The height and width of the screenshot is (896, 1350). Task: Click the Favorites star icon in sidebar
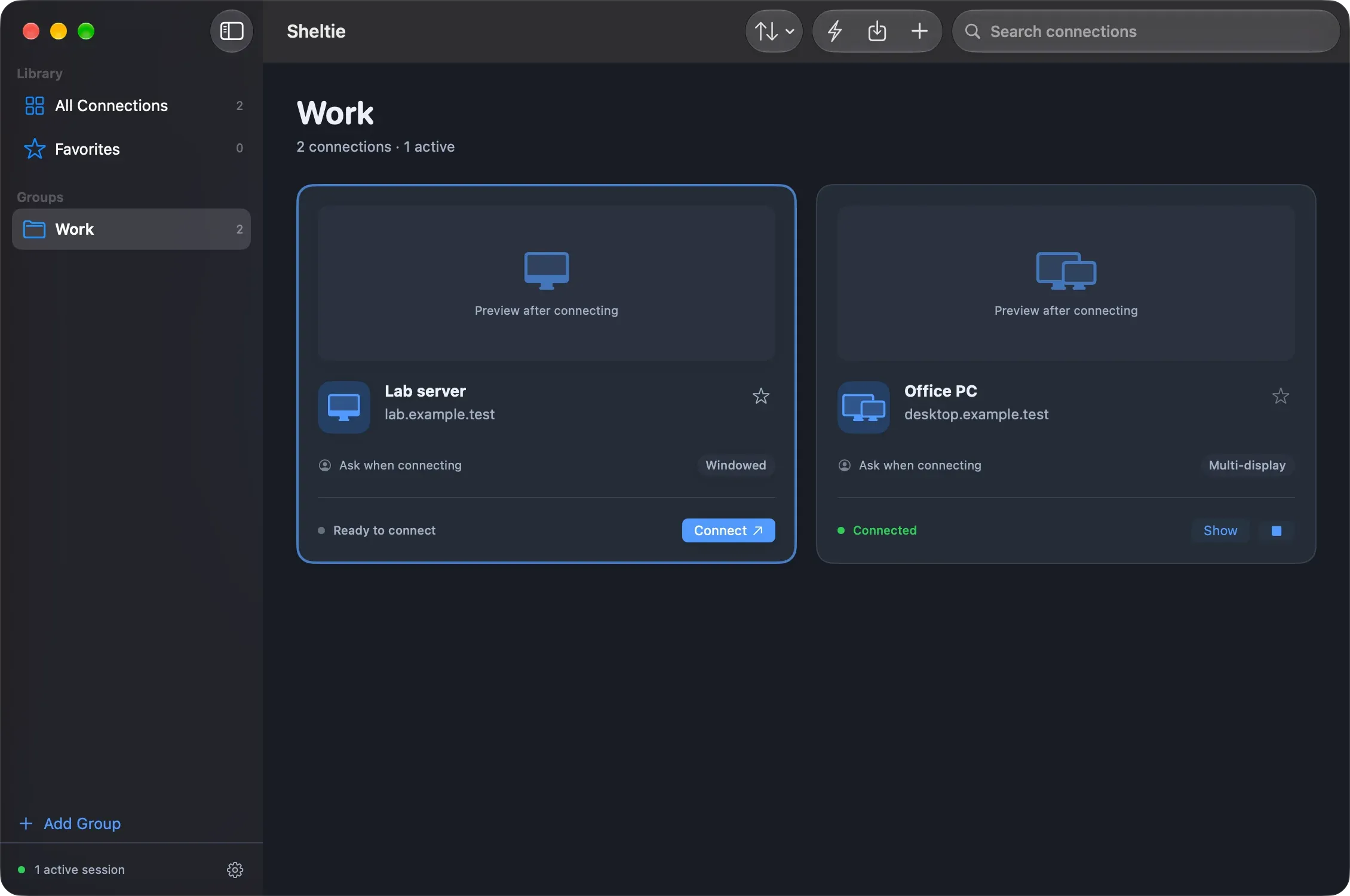[x=35, y=149]
